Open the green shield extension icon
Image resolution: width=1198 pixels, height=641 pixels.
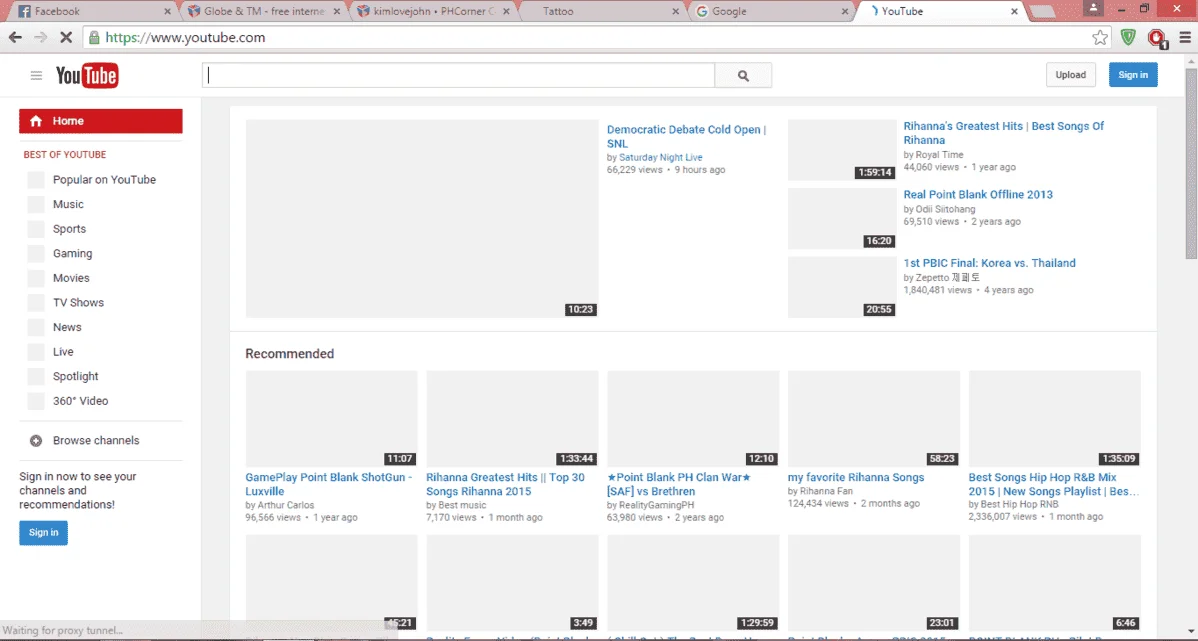click(1128, 37)
